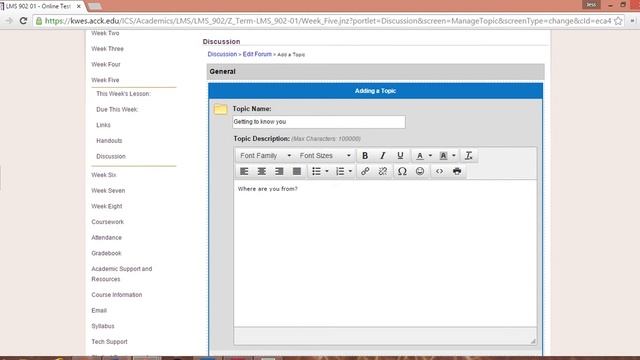This screenshot has width=640, height=360.
Task: Open the Email page
Action: (99, 310)
